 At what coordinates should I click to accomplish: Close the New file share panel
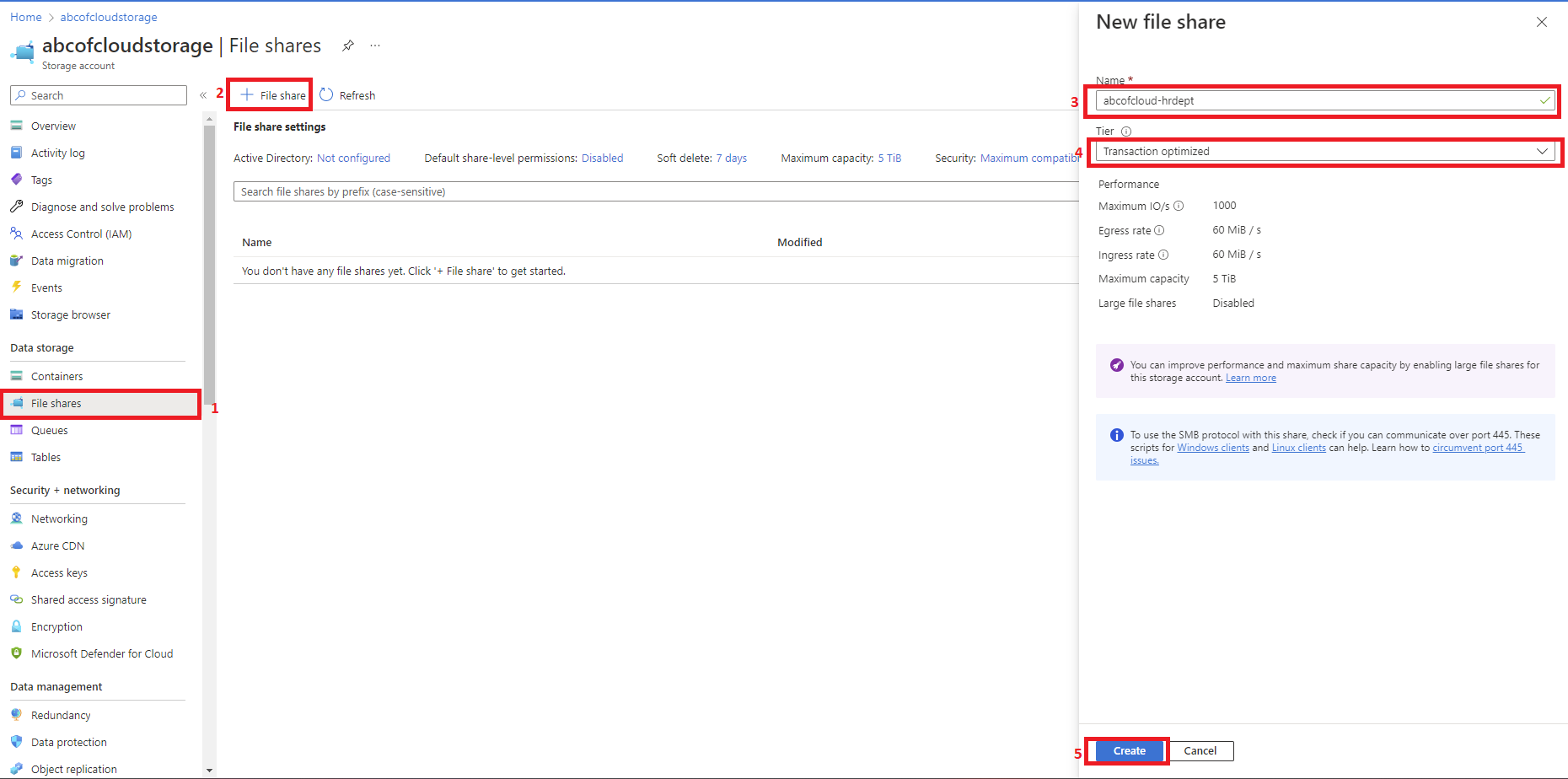[1541, 22]
